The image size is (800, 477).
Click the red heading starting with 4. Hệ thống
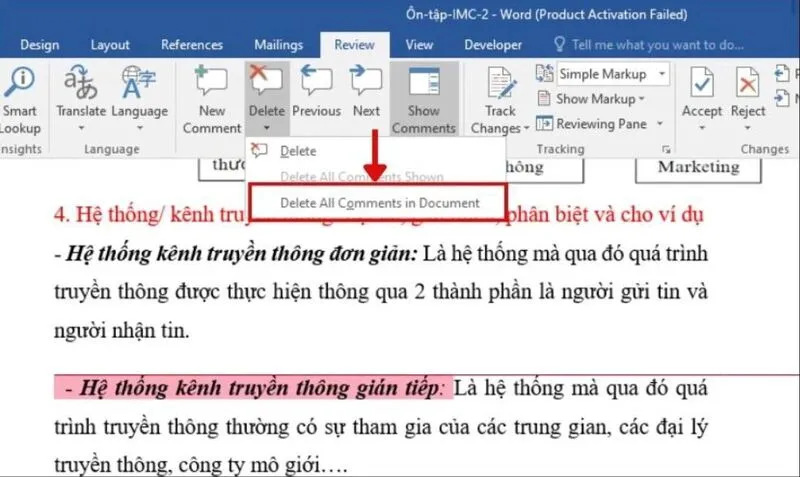coord(379,214)
